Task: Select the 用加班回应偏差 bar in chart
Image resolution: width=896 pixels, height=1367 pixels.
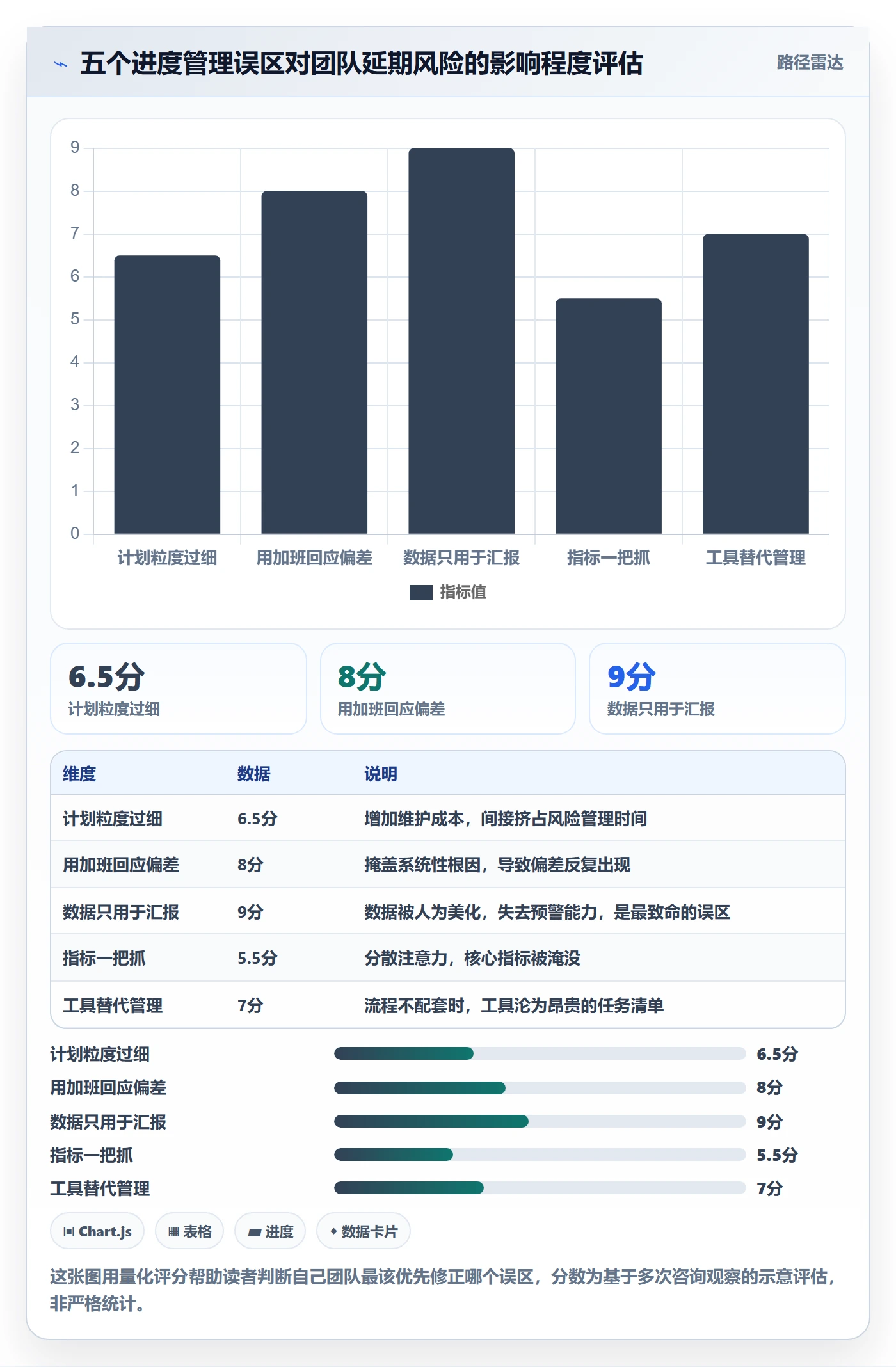Action: click(x=314, y=362)
